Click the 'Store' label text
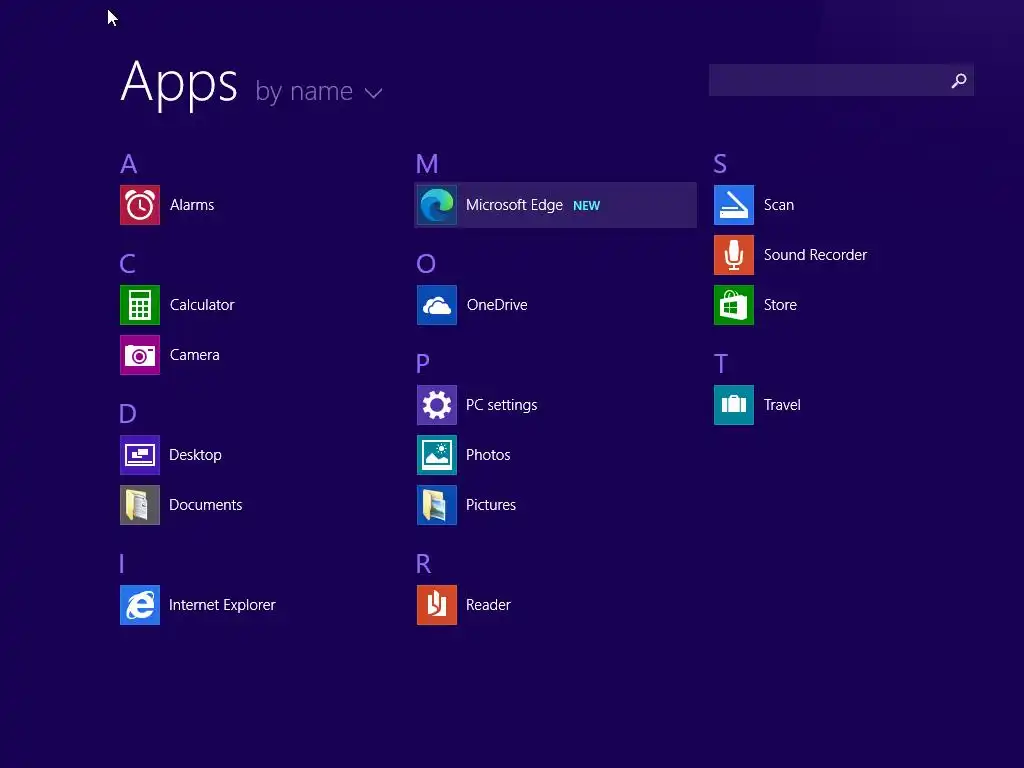The image size is (1024, 768). click(780, 305)
